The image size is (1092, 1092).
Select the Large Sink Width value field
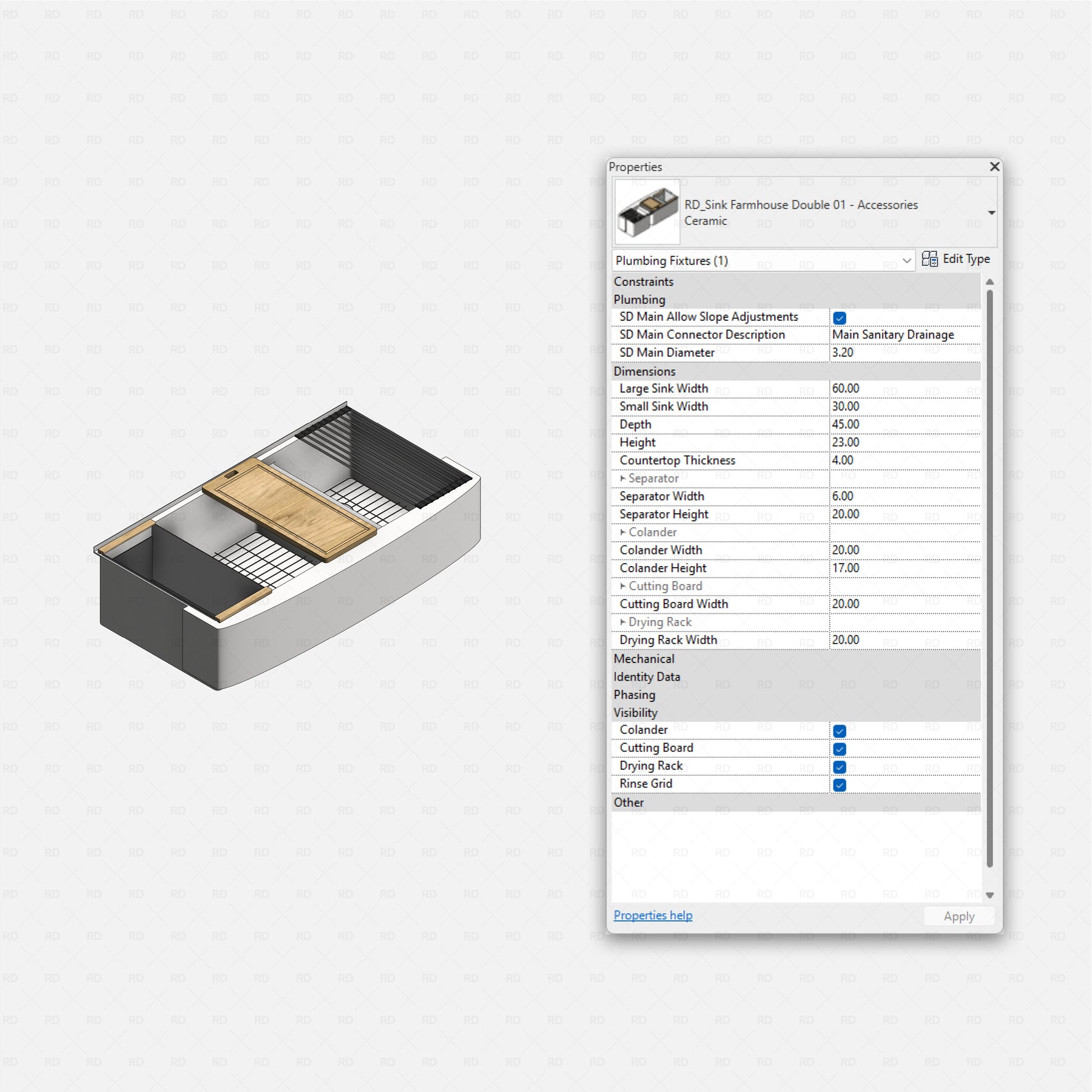pos(904,388)
